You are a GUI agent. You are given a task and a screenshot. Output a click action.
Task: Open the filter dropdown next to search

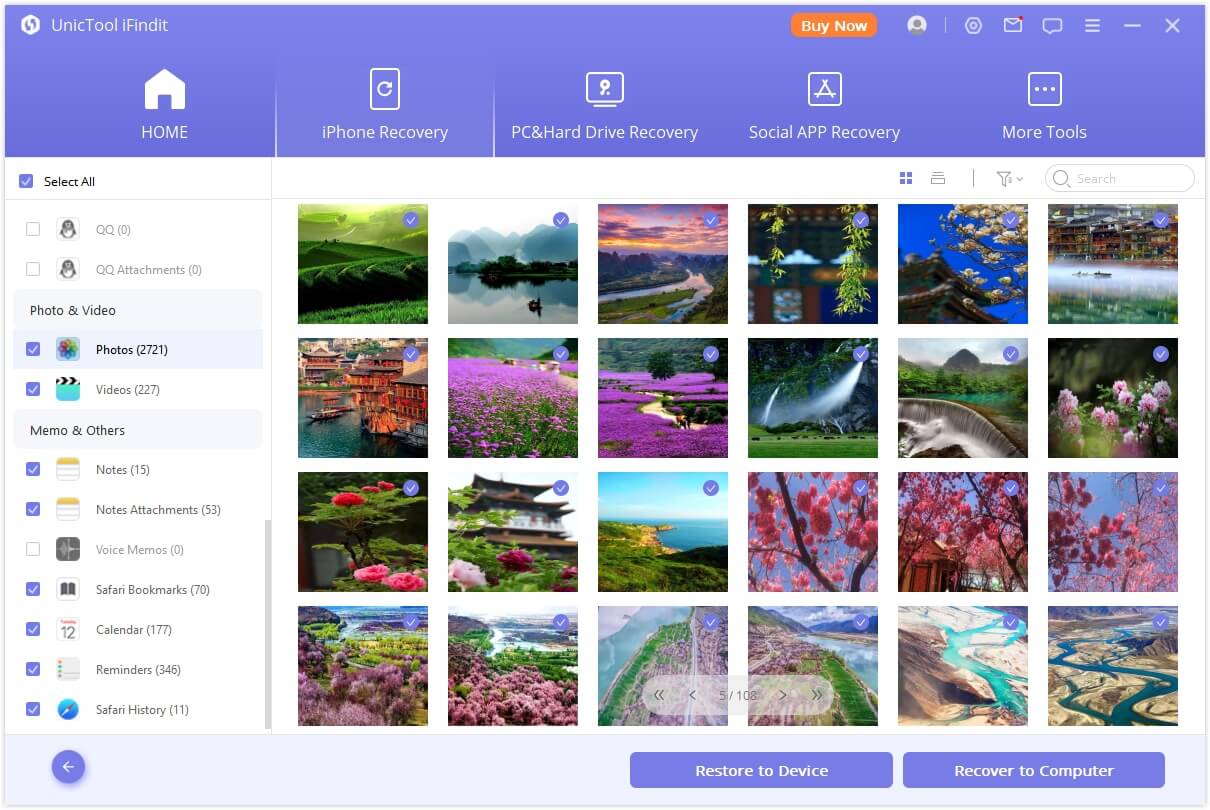click(x=1008, y=178)
